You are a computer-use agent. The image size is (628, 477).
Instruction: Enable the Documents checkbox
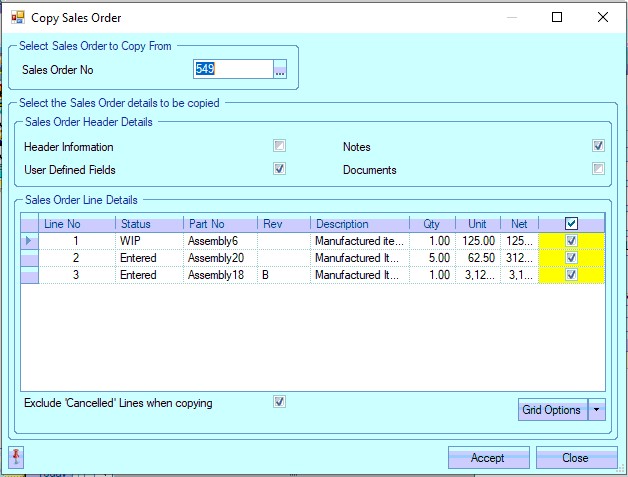pos(598,169)
